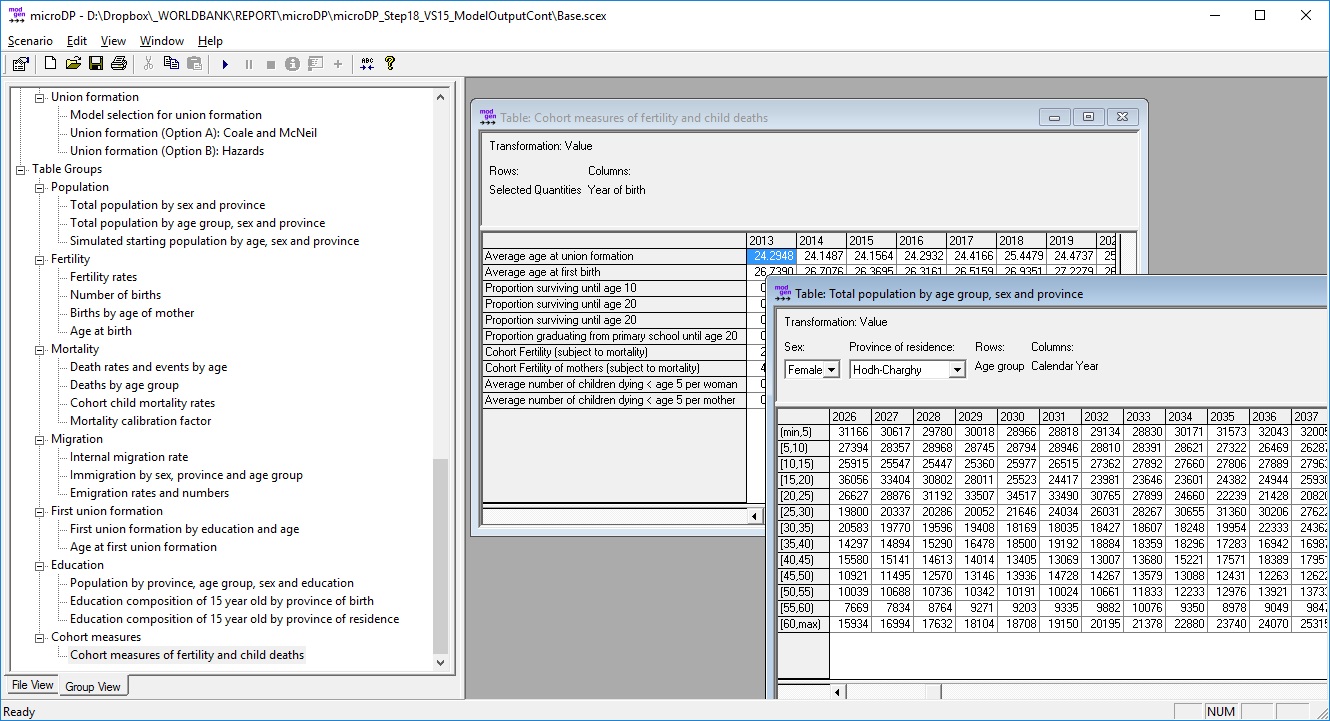Click the yellow question mark Help icon
This screenshot has height=721, width=1330.
390,64
